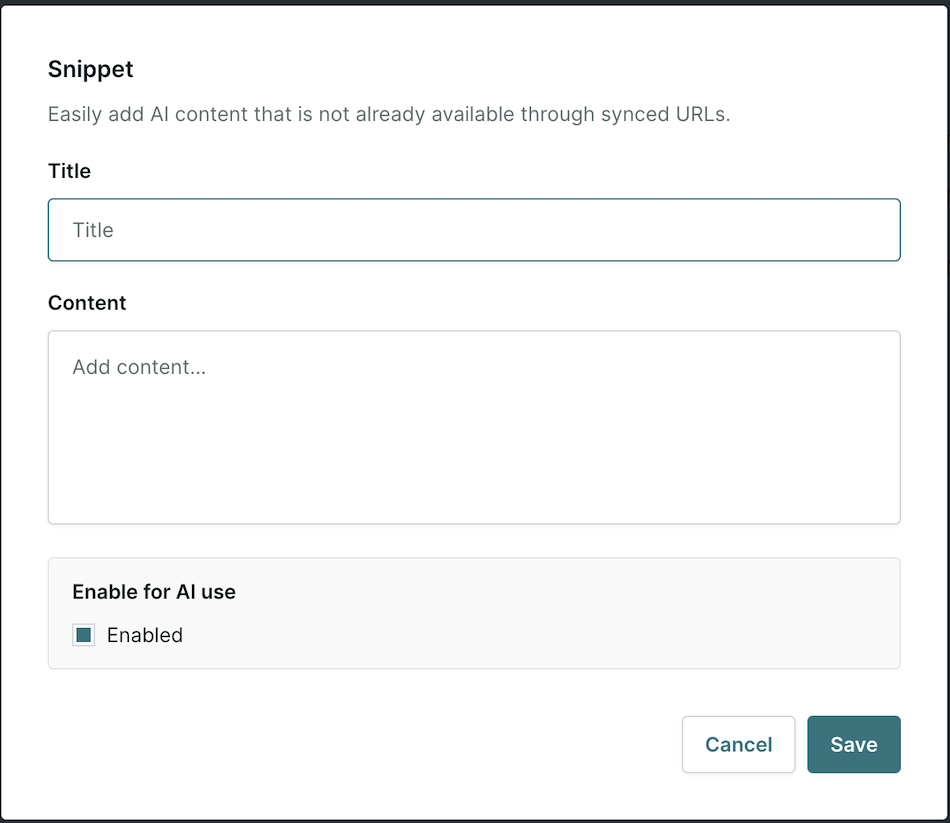Click the 'Enabled' checkbox label text
The height and width of the screenshot is (823, 950).
[145, 635]
